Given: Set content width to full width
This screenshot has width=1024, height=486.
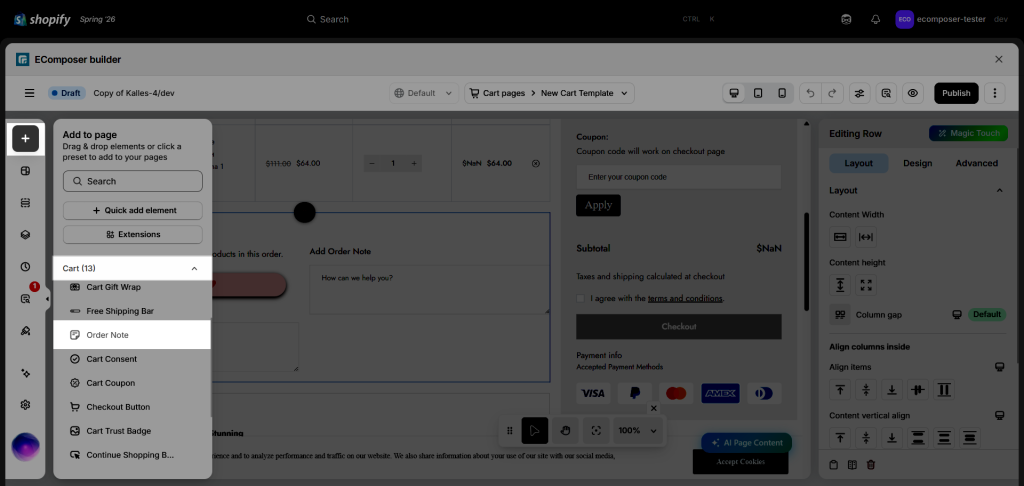Looking at the screenshot, I should point(866,236).
